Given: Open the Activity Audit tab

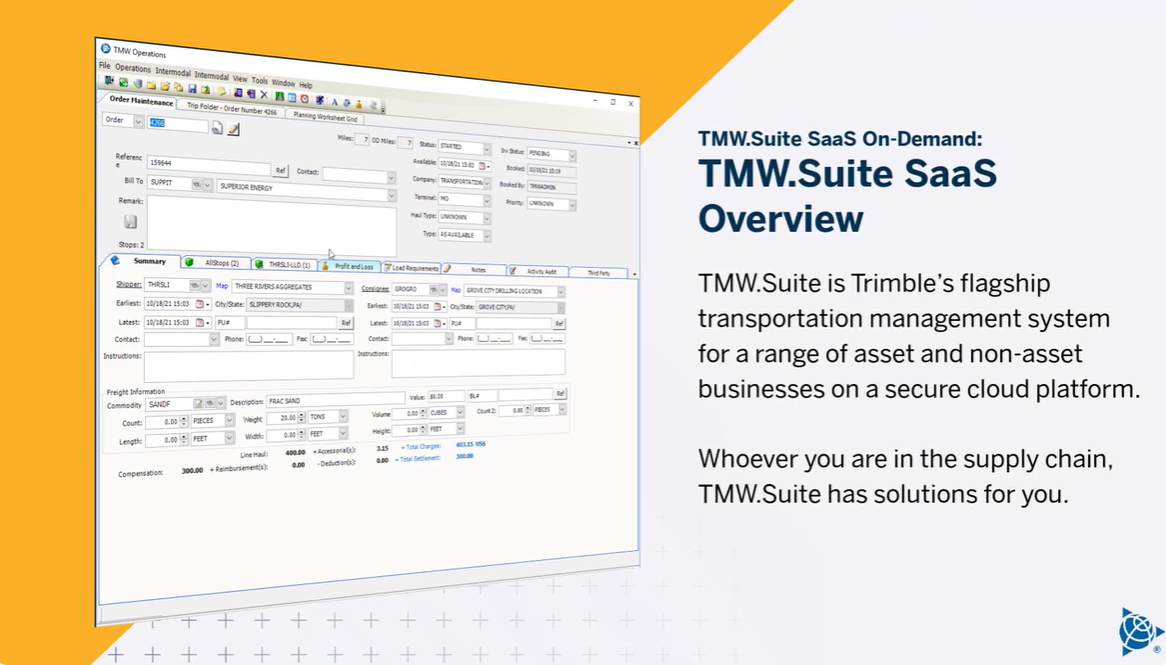Looking at the screenshot, I should pyautogui.click(x=537, y=271).
